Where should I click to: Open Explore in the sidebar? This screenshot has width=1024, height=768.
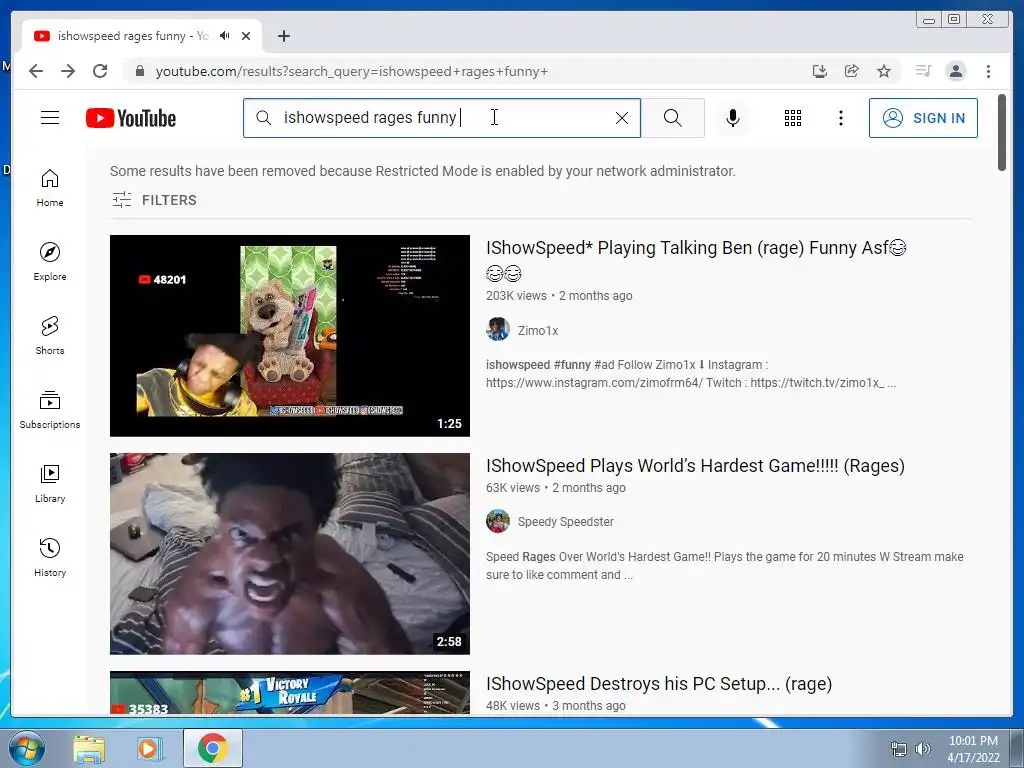point(50,261)
